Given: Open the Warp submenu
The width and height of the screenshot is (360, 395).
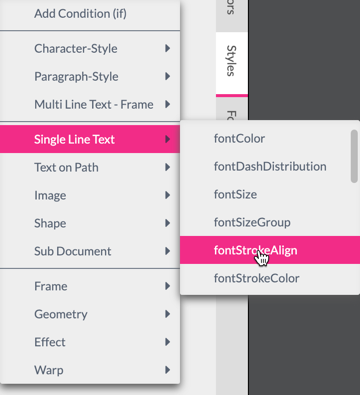Looking at the screenshot, I should (90, 370).
